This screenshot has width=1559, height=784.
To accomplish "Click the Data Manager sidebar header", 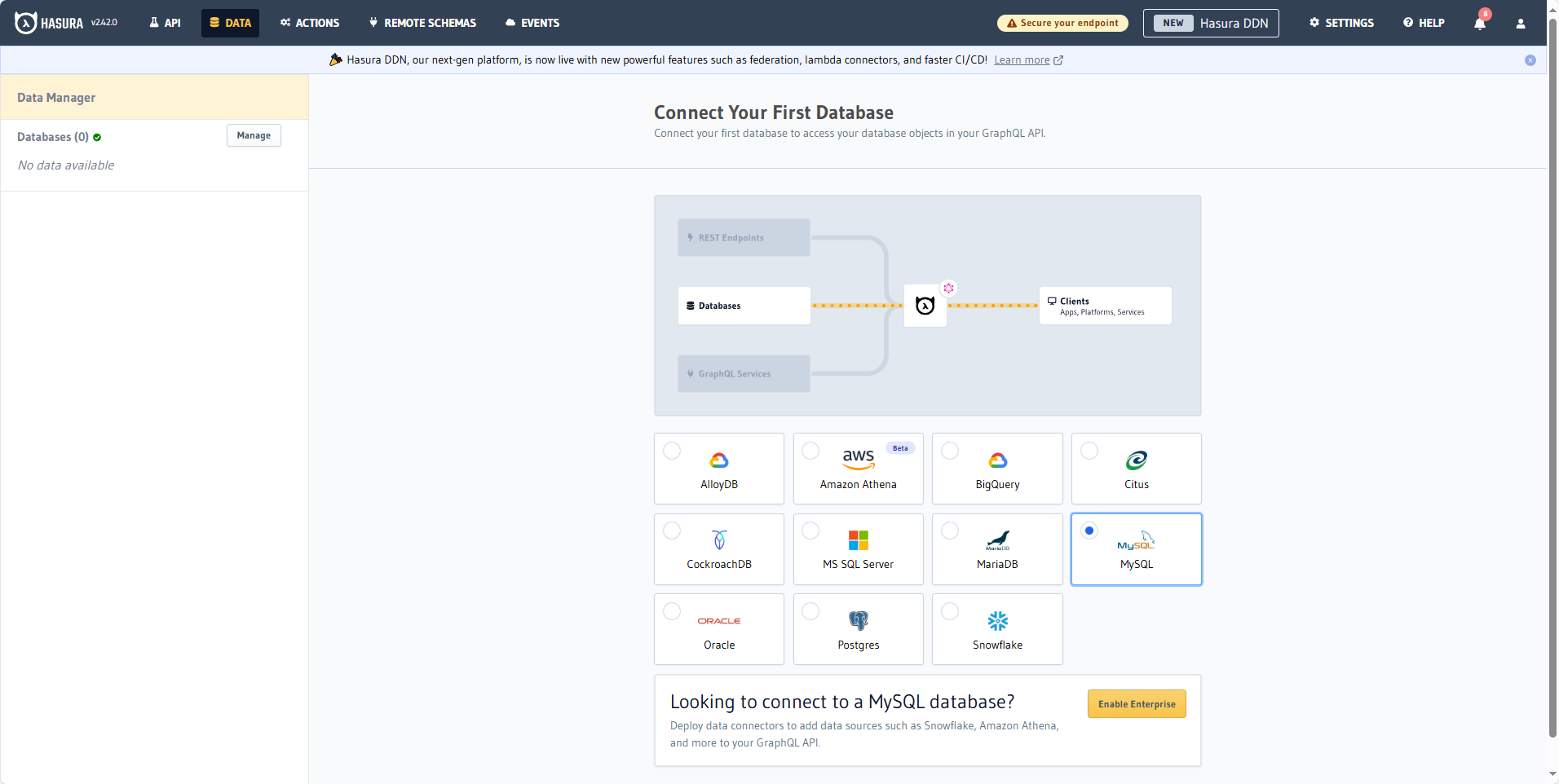I will coord(155,98).
